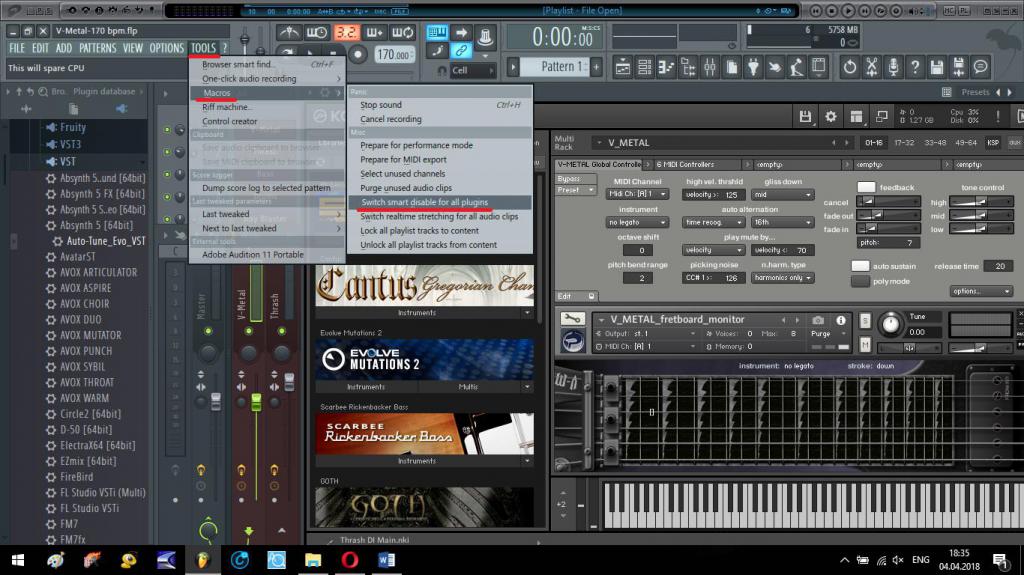Click the Tune knob

[891, 325]
